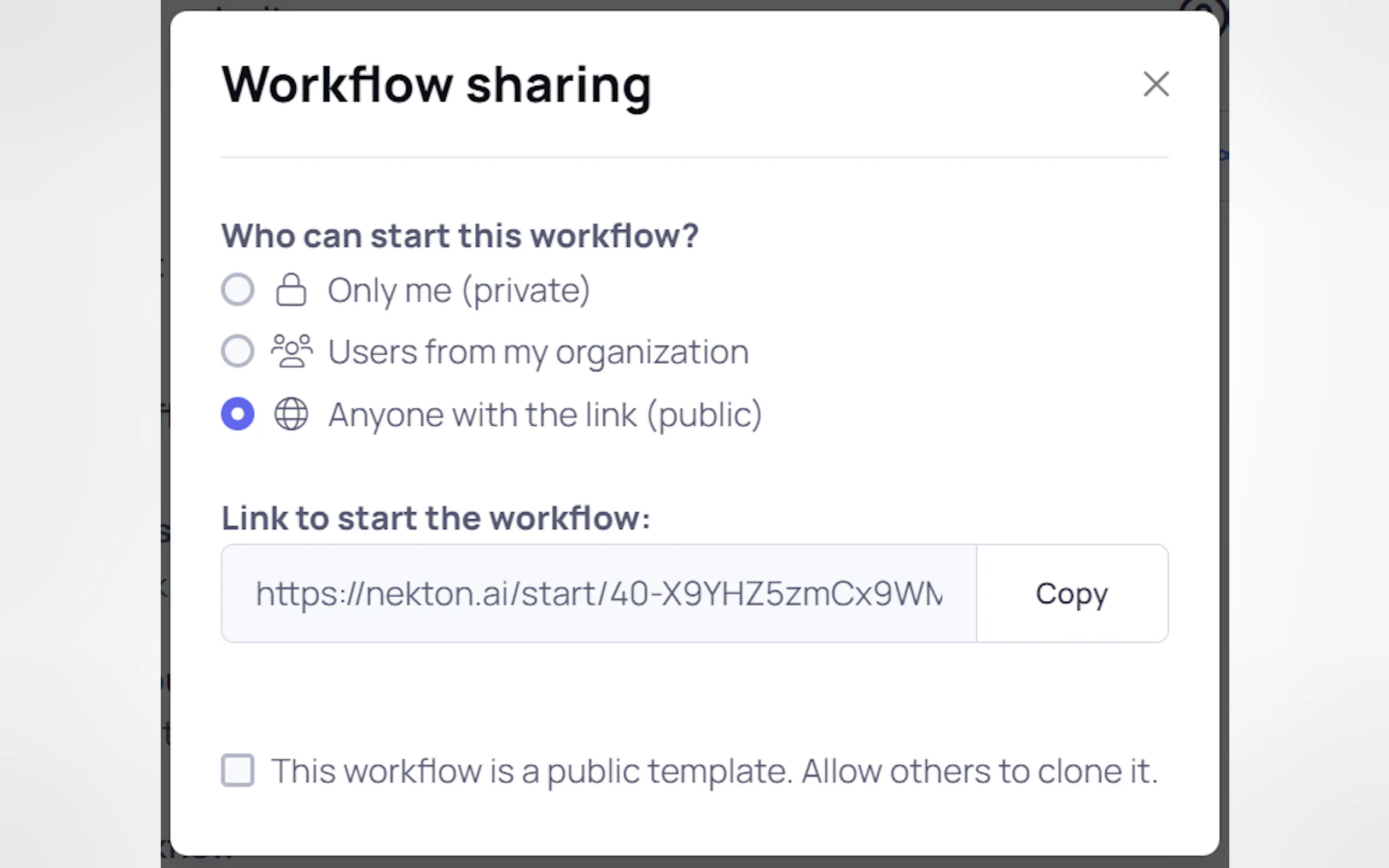Click the "Only me (private)" label text
Image resolution: width=1389 pixels, height=868 pixels.
point(458,290)
